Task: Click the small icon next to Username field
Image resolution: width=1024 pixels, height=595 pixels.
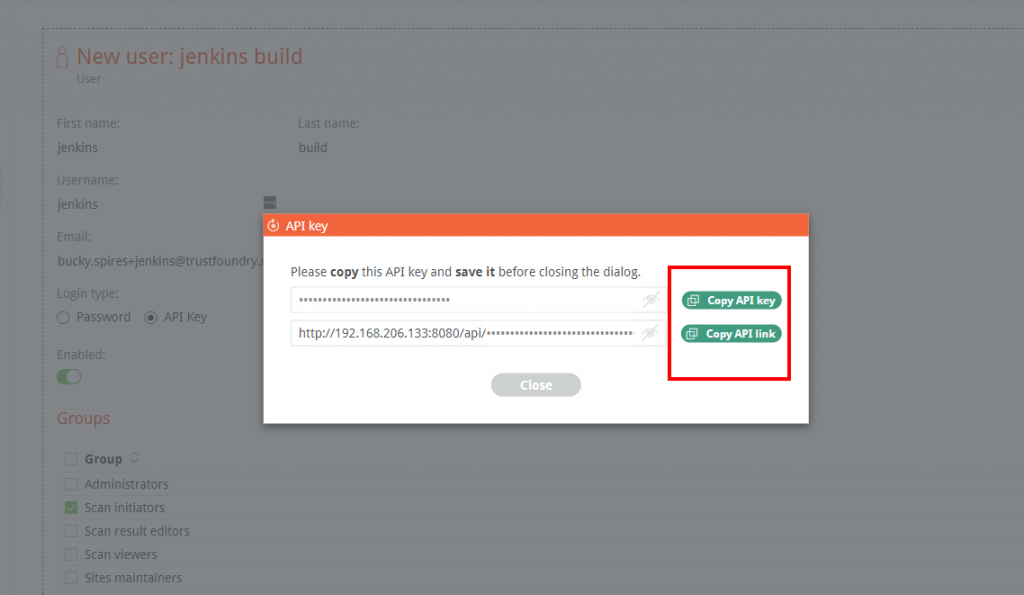Action: click(x=269, y=202)
